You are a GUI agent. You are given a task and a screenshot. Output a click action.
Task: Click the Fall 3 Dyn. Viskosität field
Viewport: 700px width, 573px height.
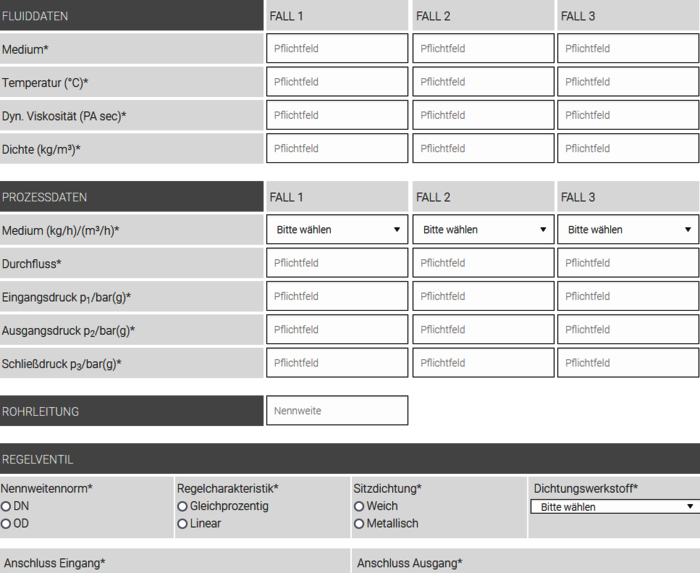[x=628, y=115]
